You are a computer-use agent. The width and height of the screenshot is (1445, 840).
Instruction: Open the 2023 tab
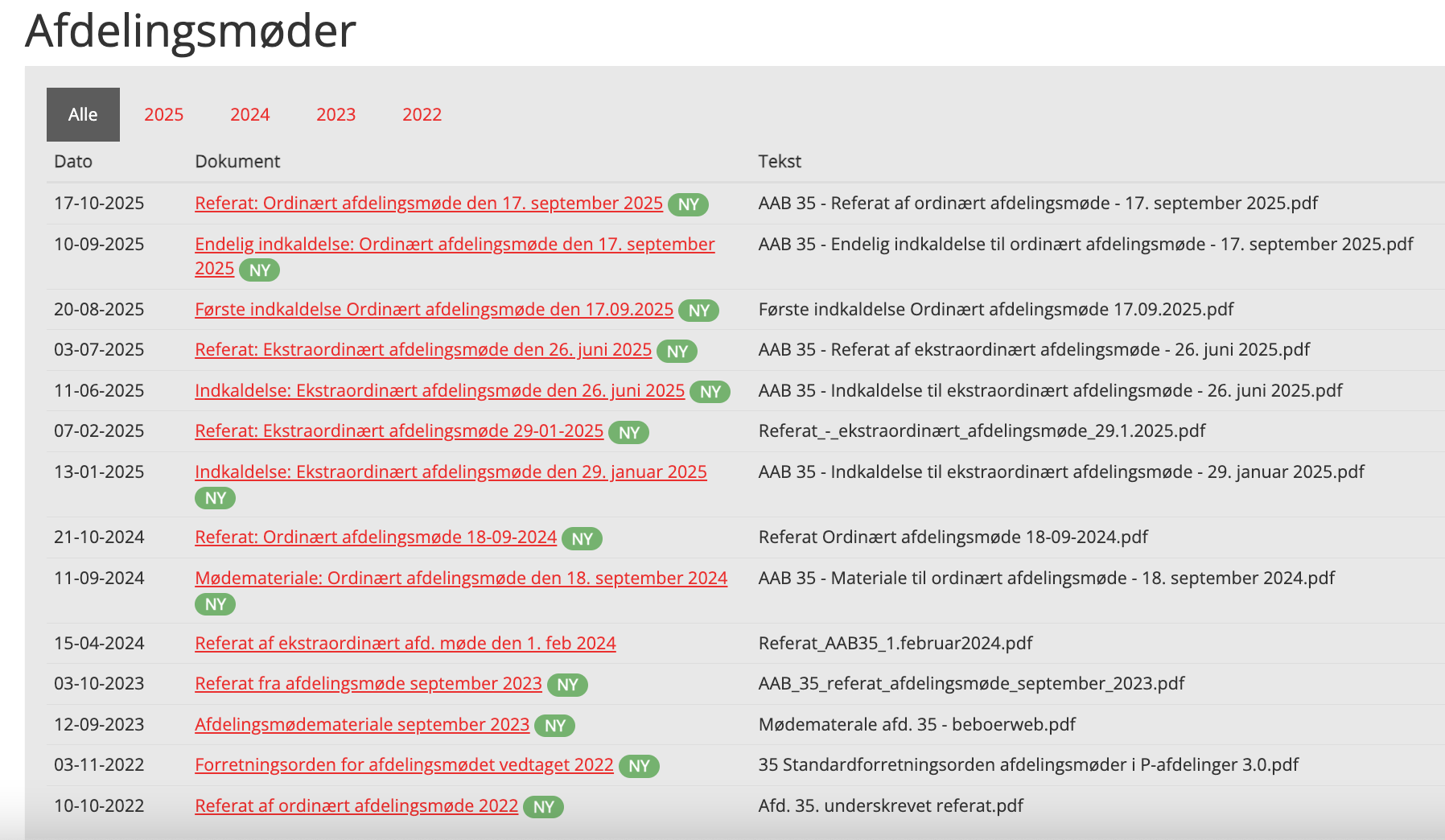(336, 115)
